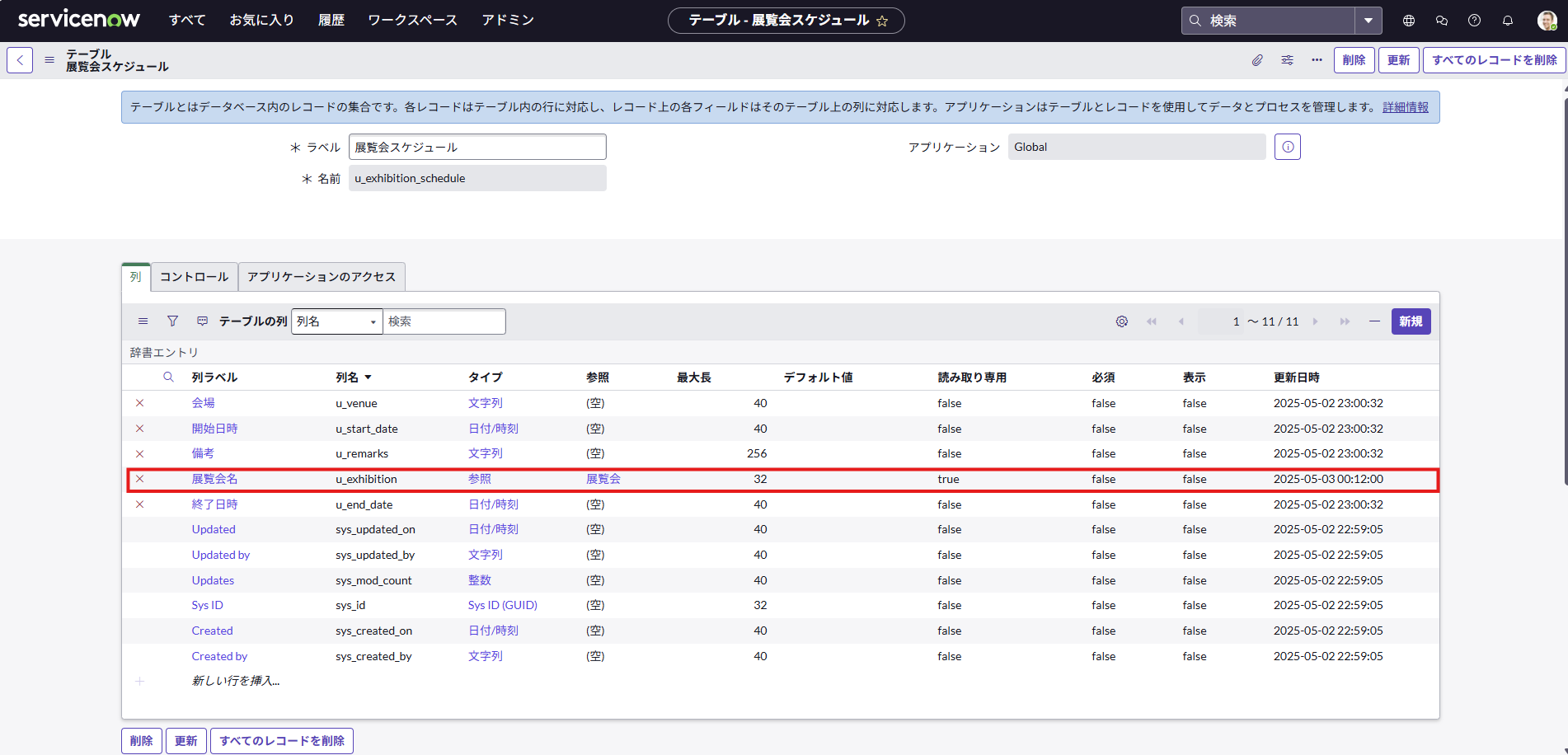The image size is (1568, 755).
Task: Click the list 検索 text box
Action: [x=444, y=321]
